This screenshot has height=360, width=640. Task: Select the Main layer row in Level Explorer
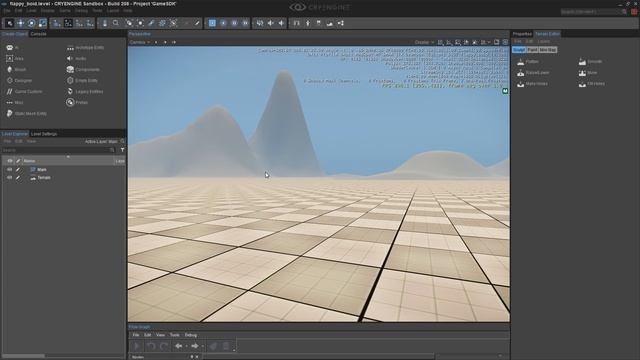pos(63,169)
